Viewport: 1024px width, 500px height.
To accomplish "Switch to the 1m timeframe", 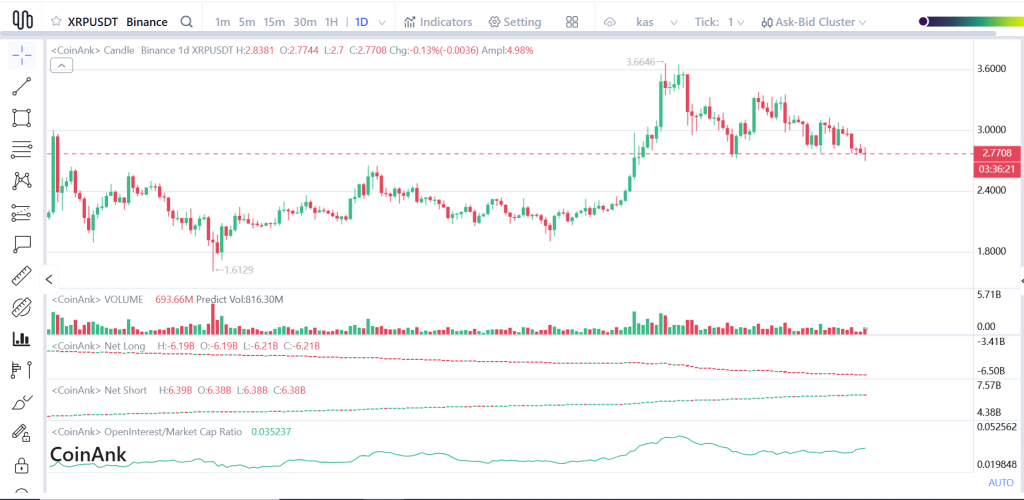I will 223,22.
